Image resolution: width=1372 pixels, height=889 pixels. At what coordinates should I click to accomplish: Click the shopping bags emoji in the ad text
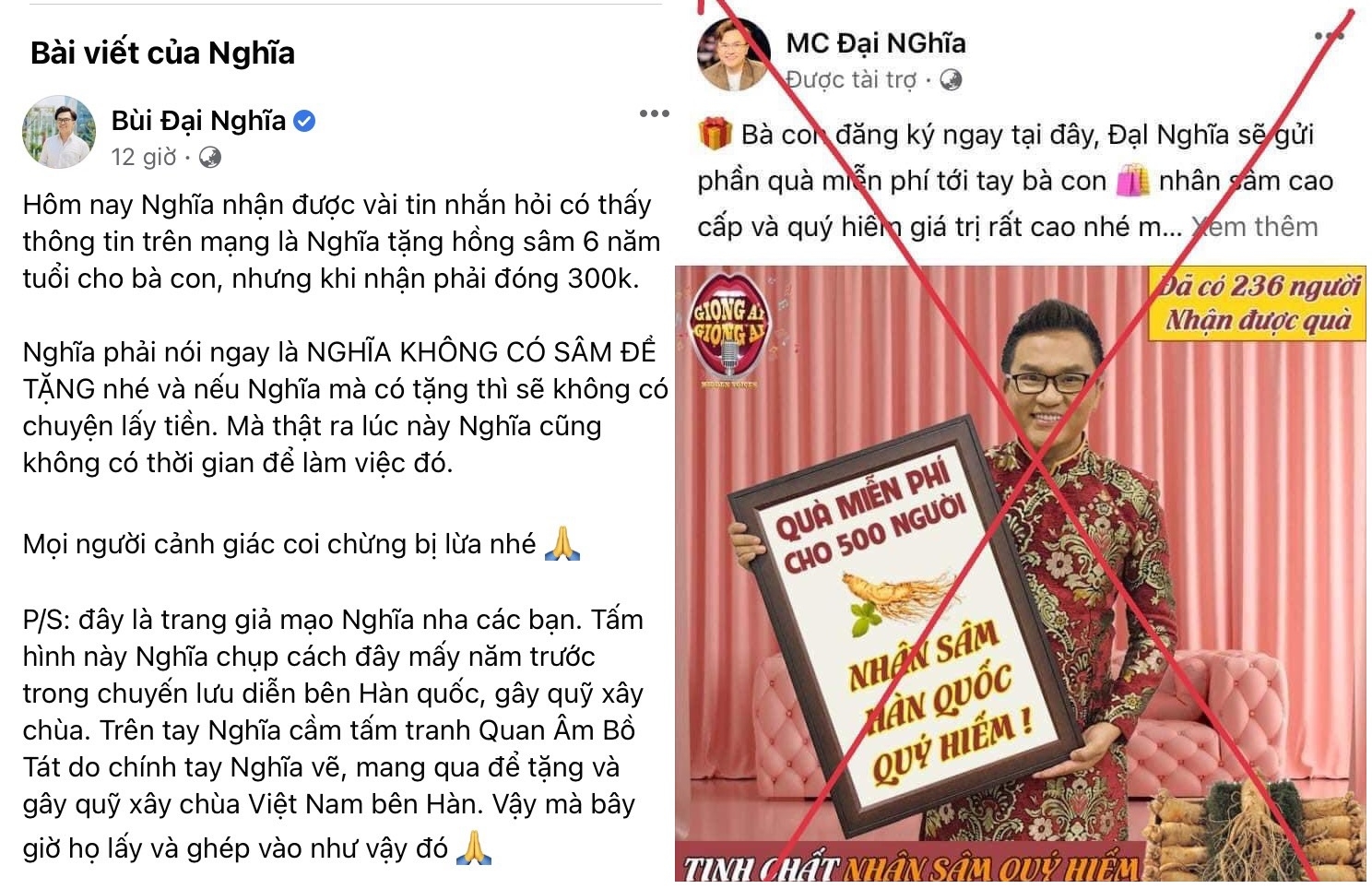coord(1132,181)
